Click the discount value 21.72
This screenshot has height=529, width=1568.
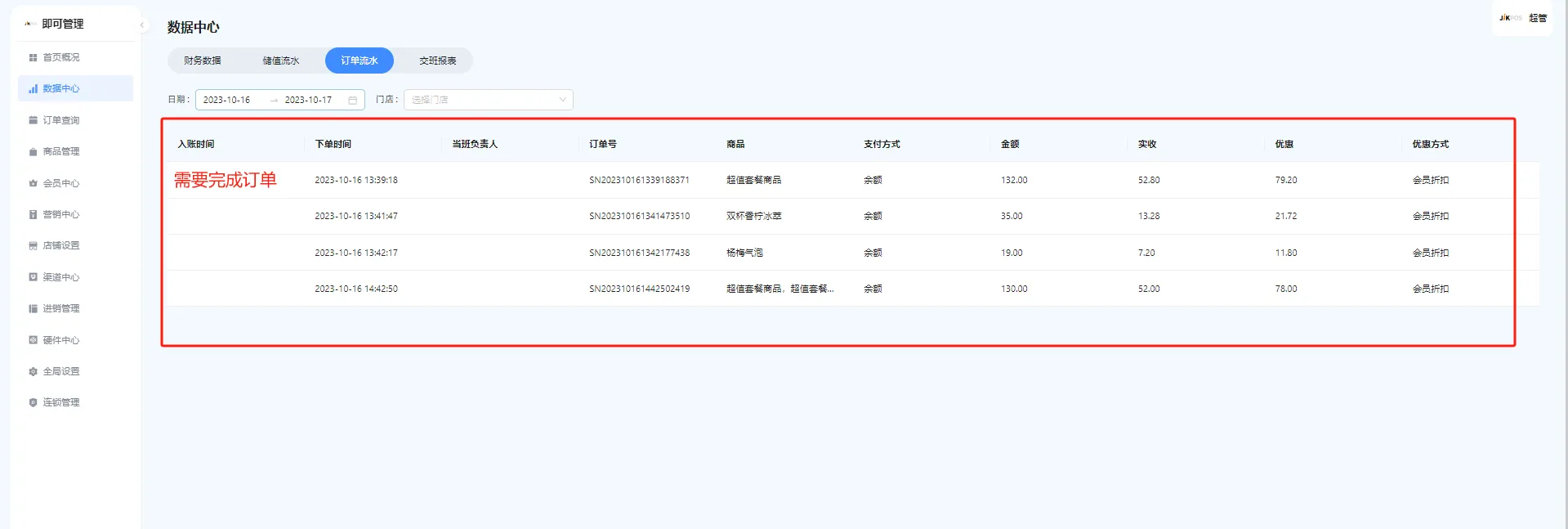pyautogui.click(x=1286, y=216)
